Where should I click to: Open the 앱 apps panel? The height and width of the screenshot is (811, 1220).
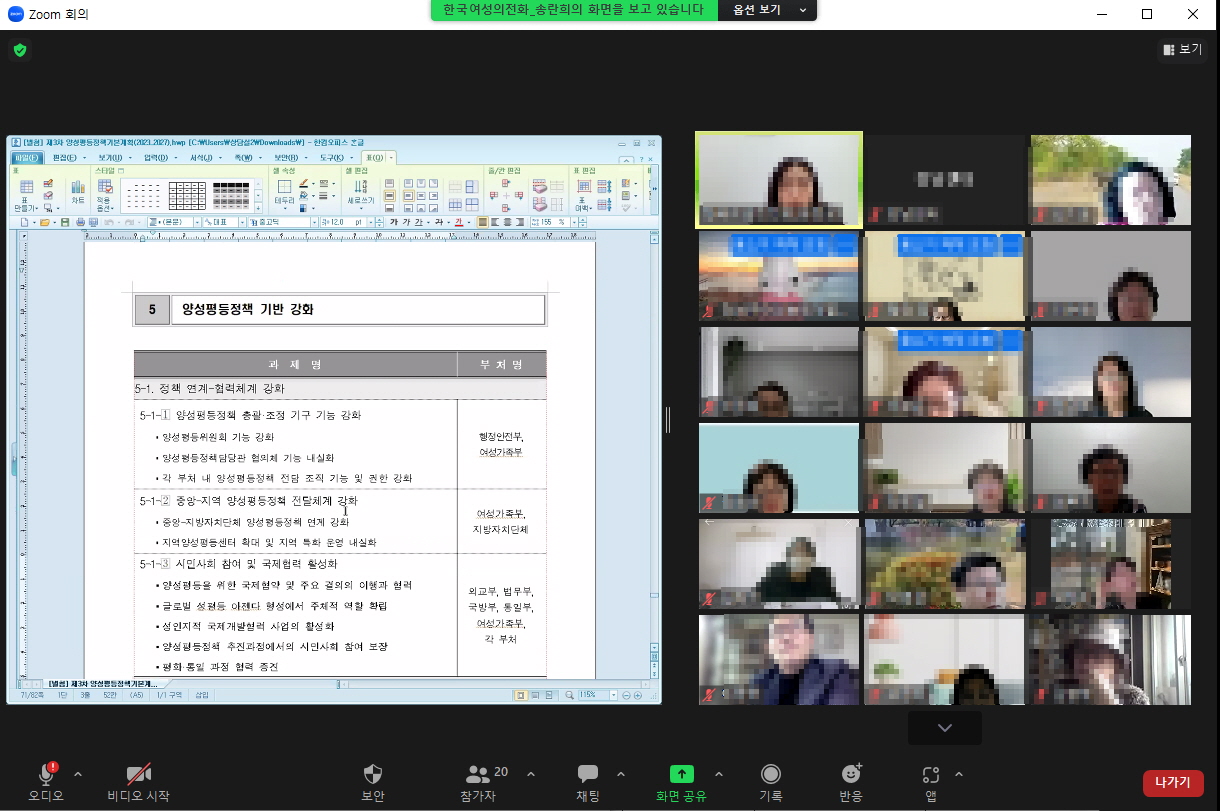pyautogui.click(x=931, y=775)
